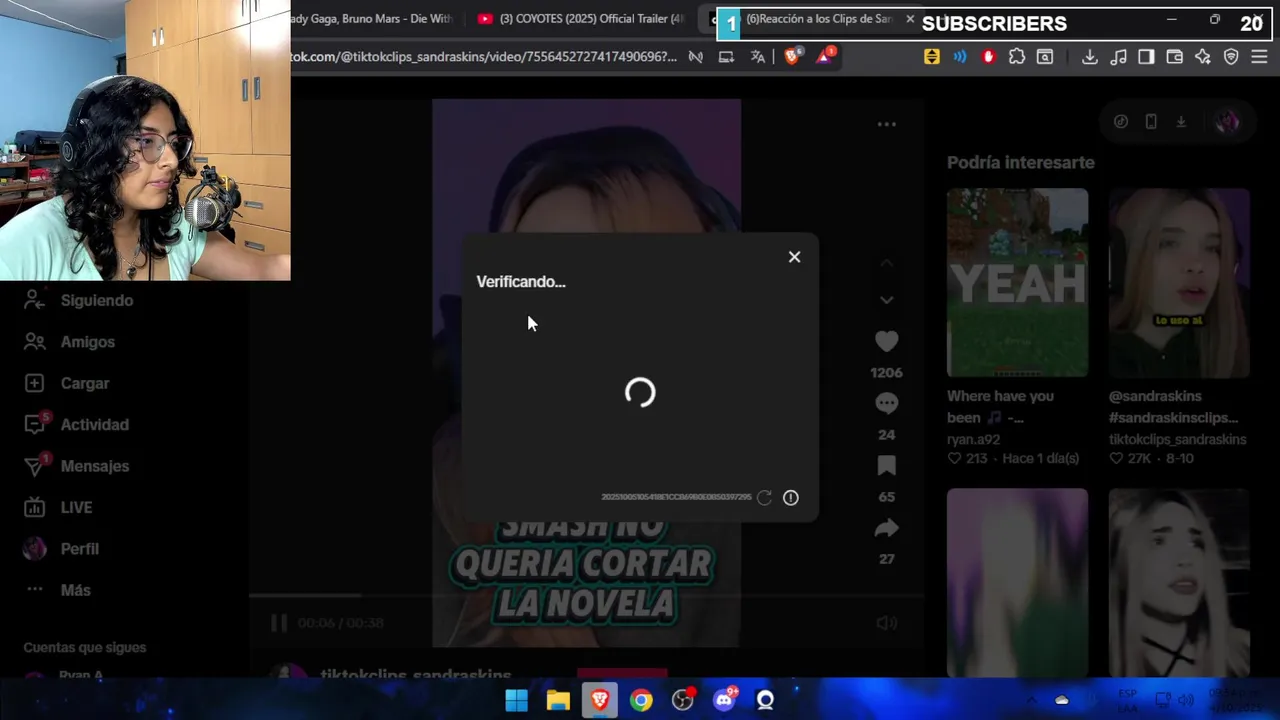Show hidden system tray icons

point(1031,700)
